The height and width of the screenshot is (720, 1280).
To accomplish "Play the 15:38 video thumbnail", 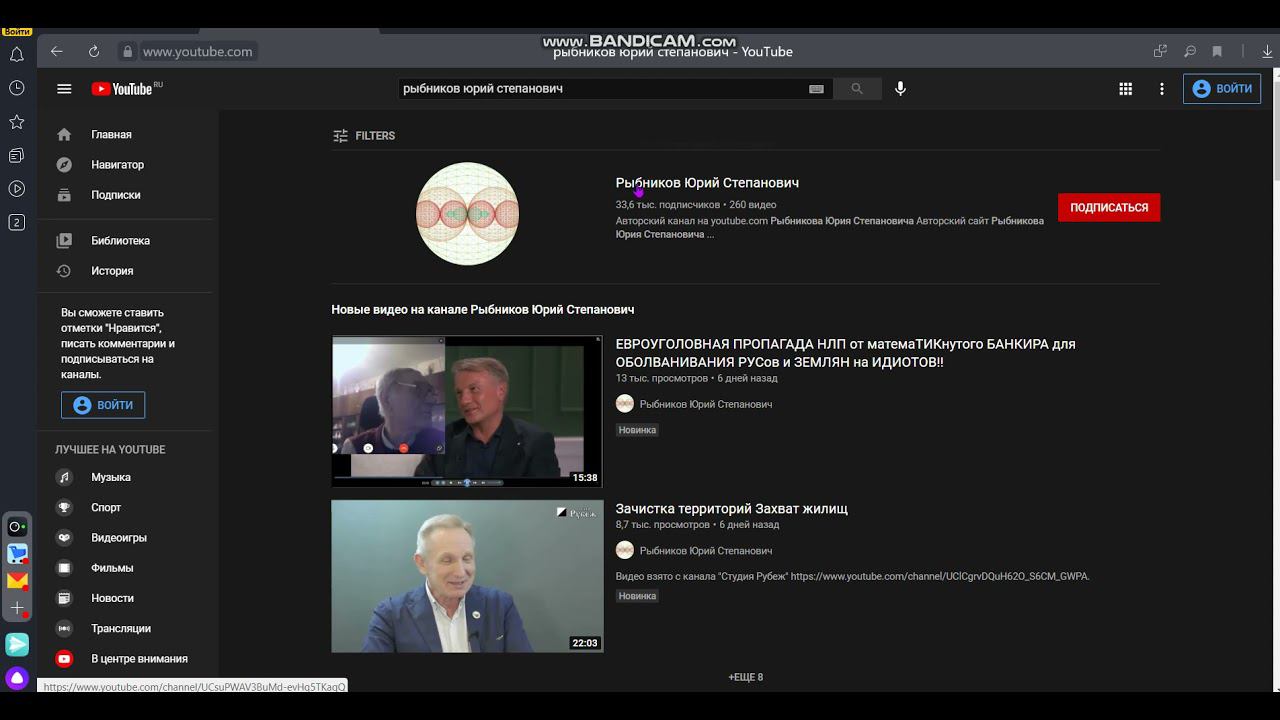I will 467,411.
